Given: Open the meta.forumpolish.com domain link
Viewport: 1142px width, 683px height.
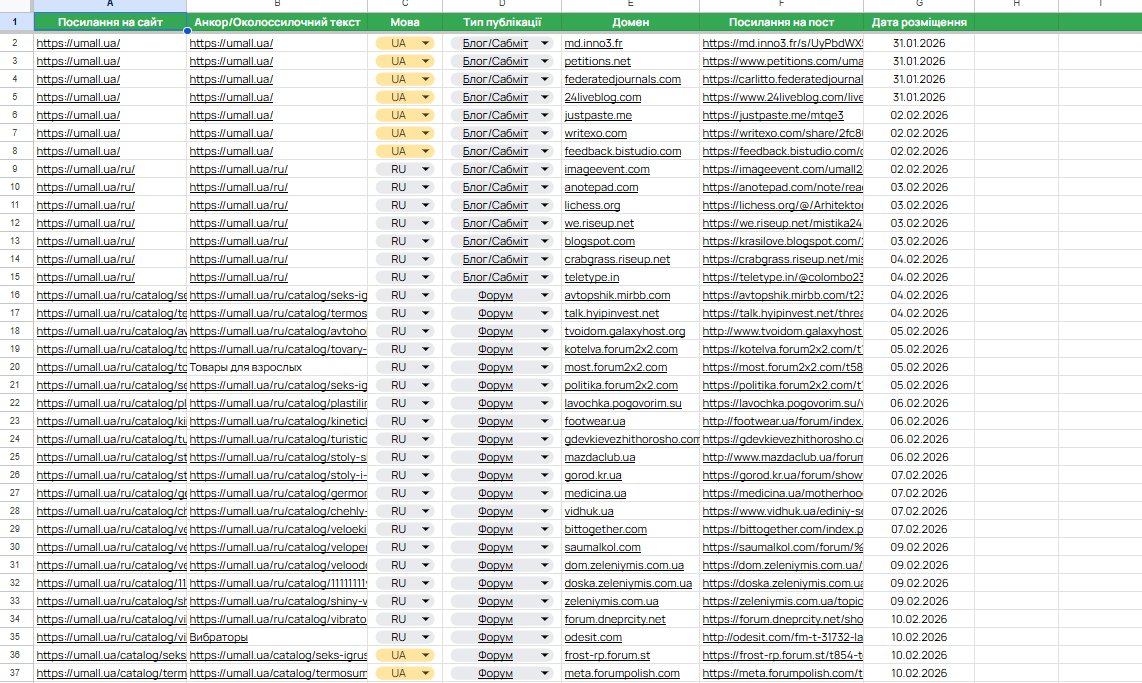Looking at the screenshot, I should pyautogui.click(x=622, y=674).
